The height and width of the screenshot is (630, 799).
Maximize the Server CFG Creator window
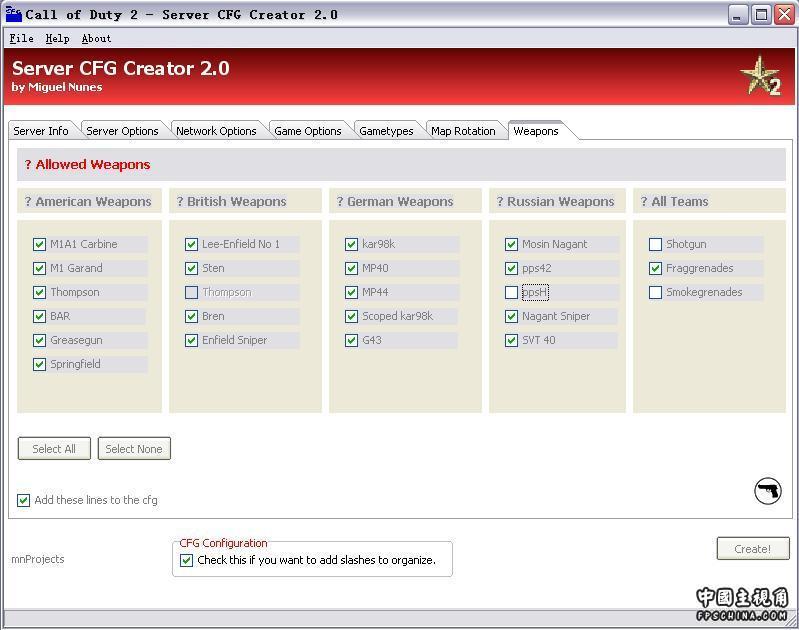pos(761,15)
